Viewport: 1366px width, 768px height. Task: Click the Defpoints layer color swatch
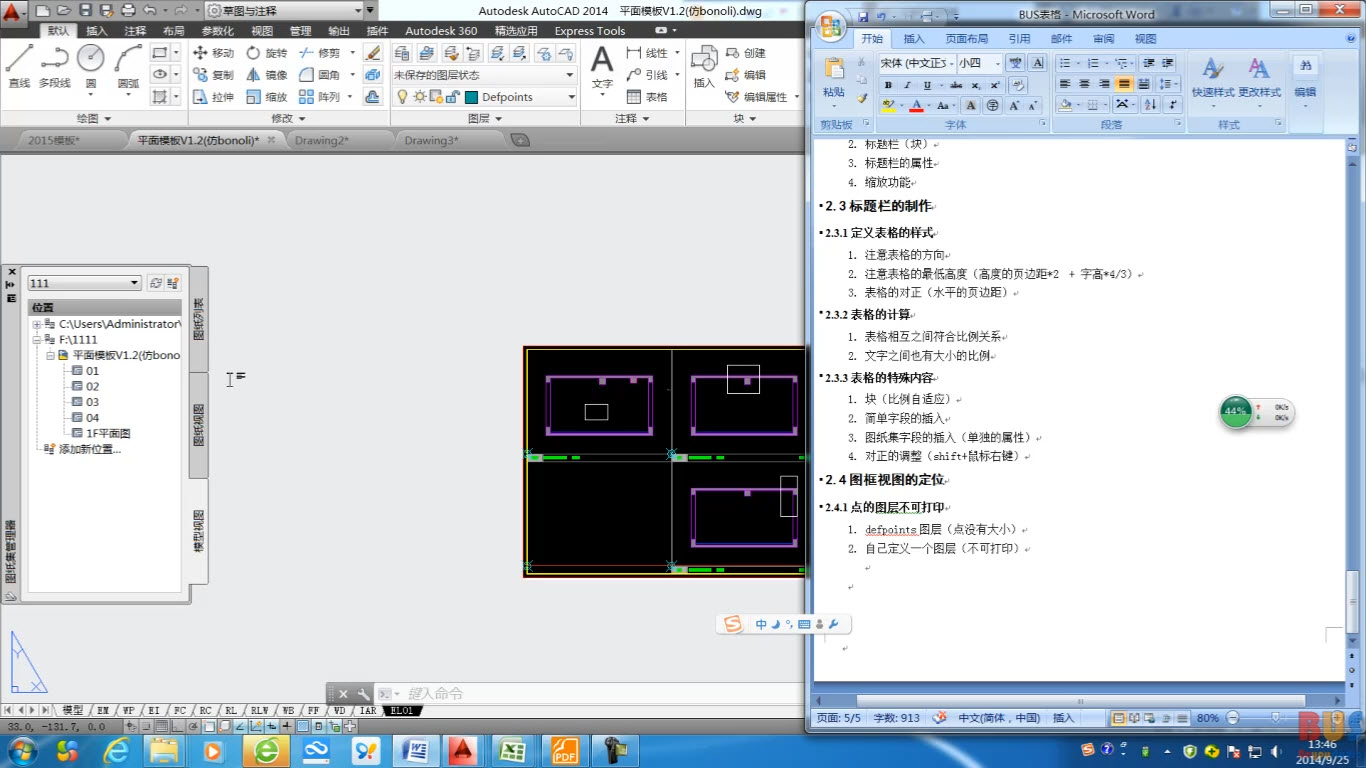pyautogui.click(x=470, y=97)
